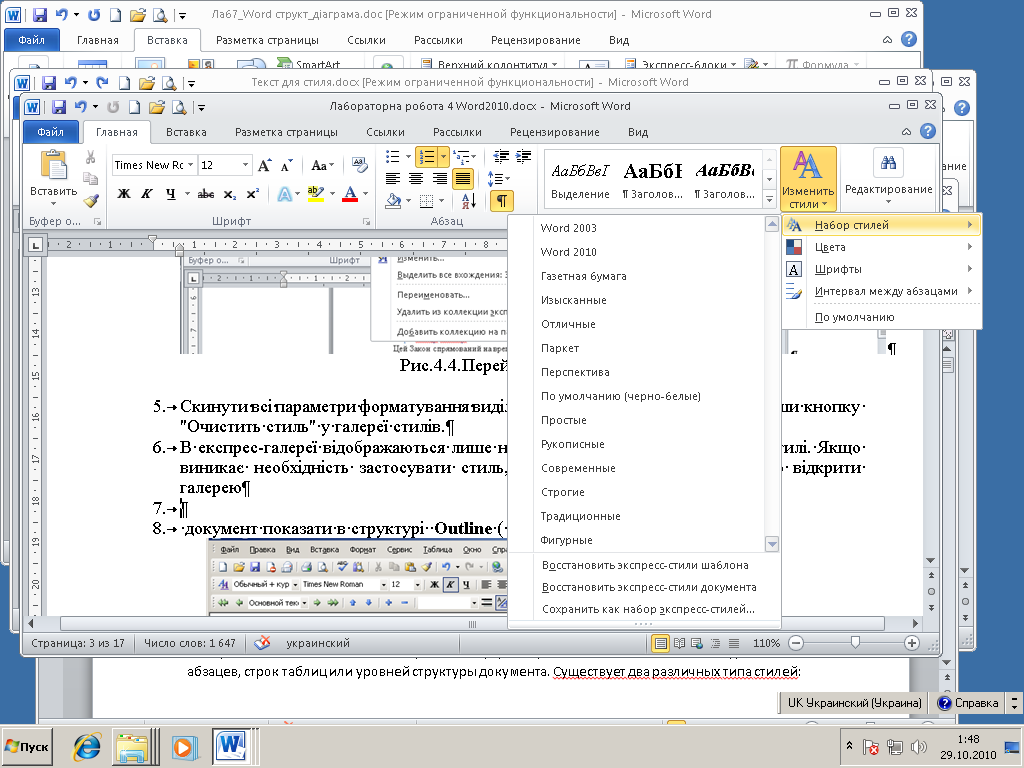
Task: Click the Shading paint bucket icon
Action: tap(393, 200)
